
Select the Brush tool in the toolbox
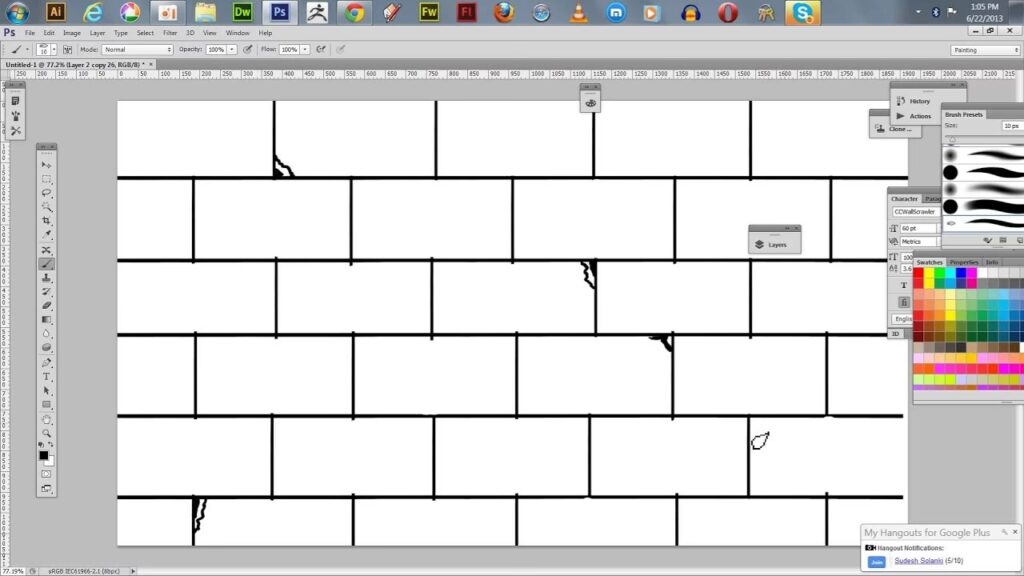pyautogui.click(x=47, y=264)
